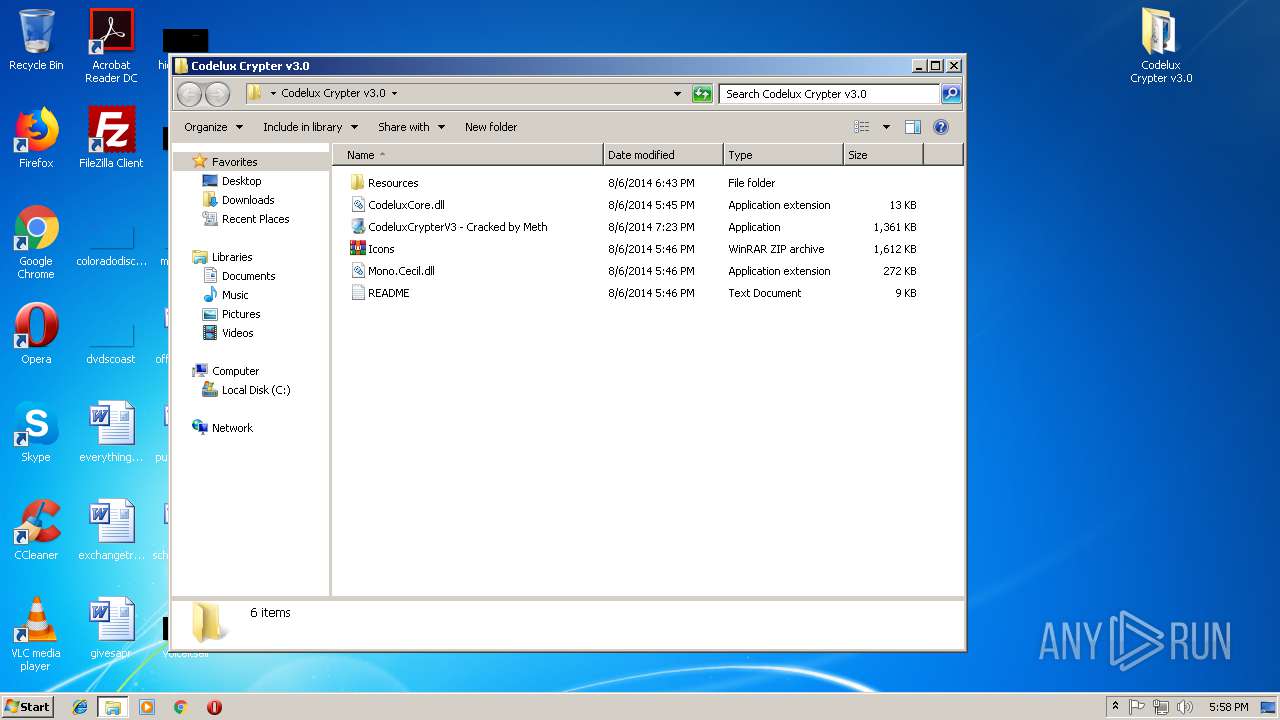Open the change view options arrow
Viewport: 1280px width, 720px height.
pos(886,127)
